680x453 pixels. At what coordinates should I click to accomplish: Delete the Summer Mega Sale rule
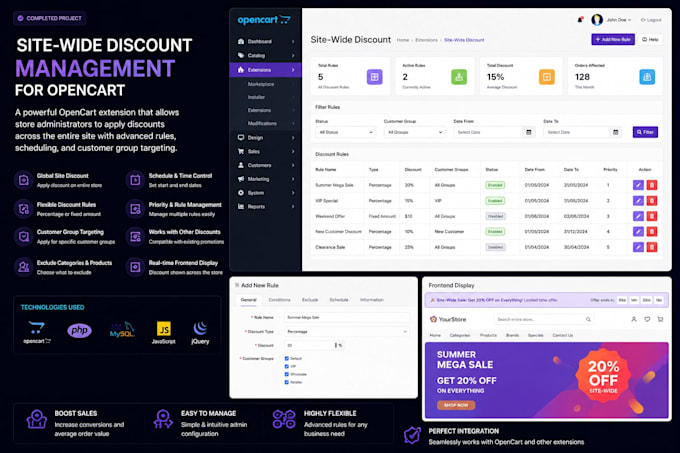coord(651,185)
